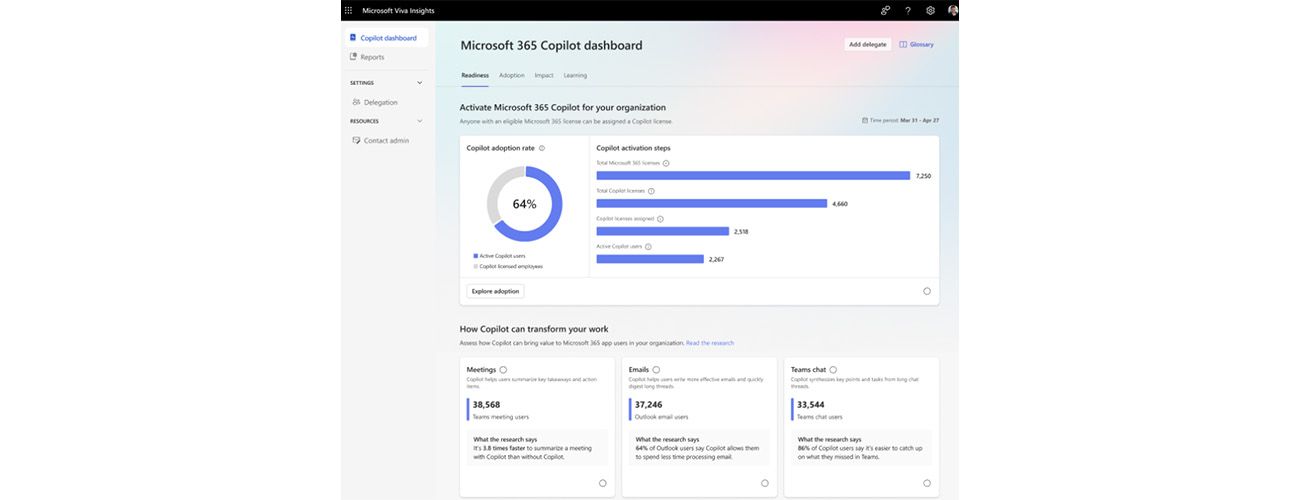The width and height of the screenshot is (1300, 500).
Task: Click the circle icon next to Meetings heading
Action: [503, 370]
